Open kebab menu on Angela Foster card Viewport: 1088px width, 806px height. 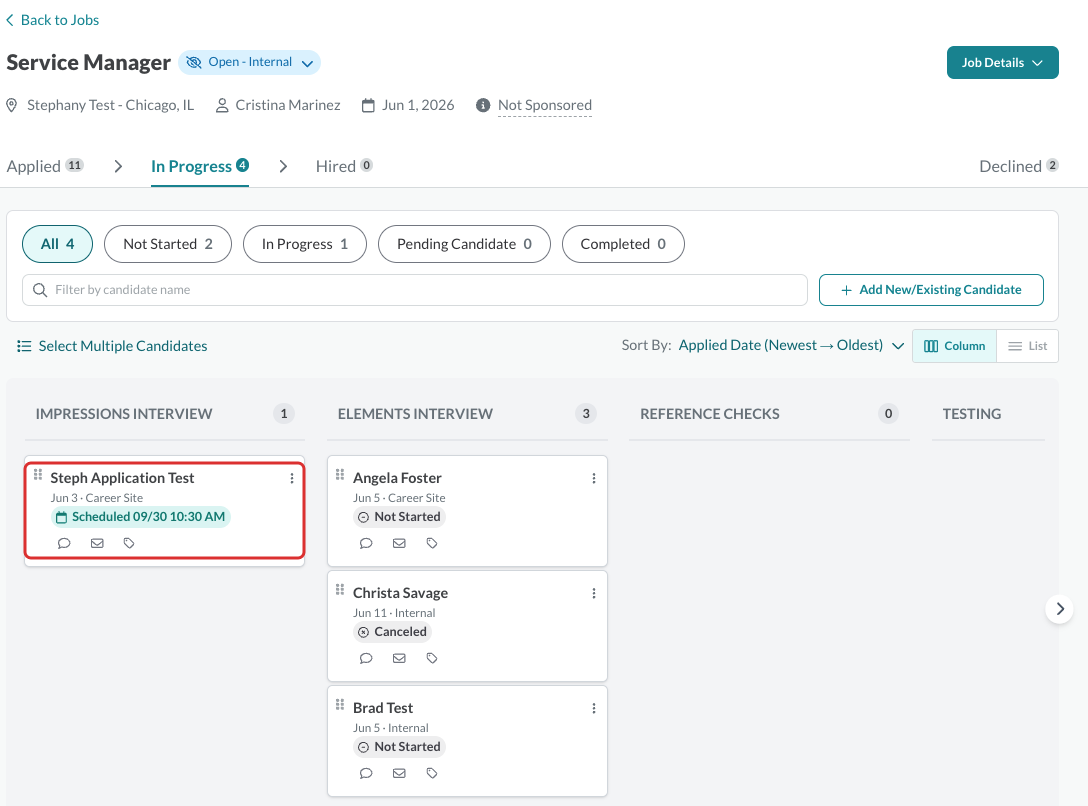[x=594, y=478]
